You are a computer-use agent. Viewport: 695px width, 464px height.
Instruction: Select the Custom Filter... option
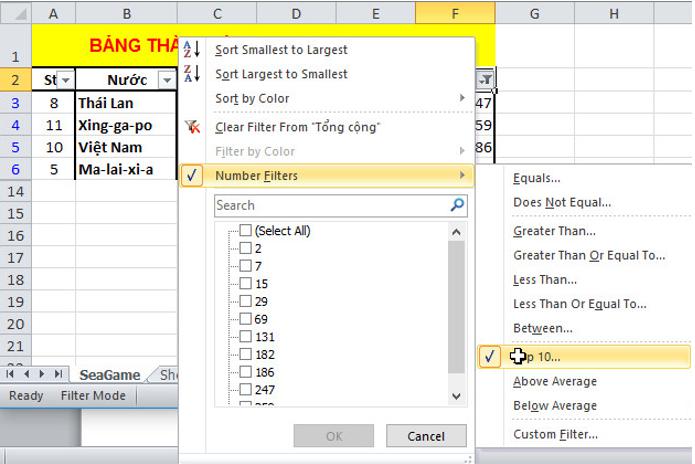point(555,434)
